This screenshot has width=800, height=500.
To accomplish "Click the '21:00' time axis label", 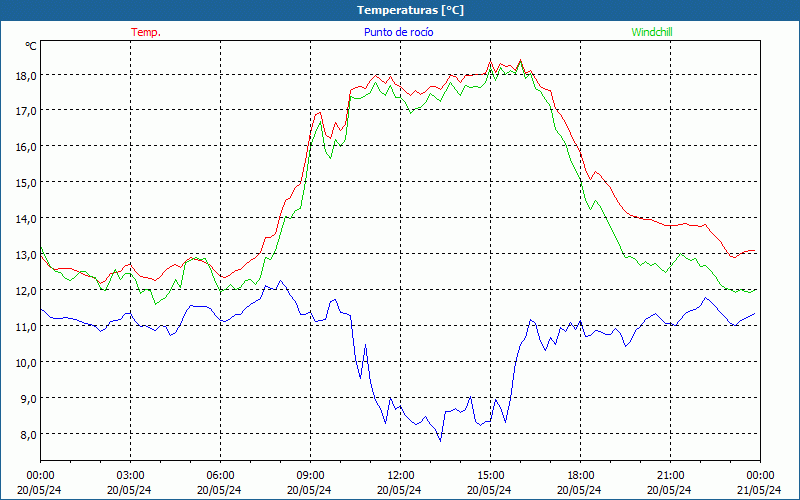I will pyautogui.click(x=670, y=476).
